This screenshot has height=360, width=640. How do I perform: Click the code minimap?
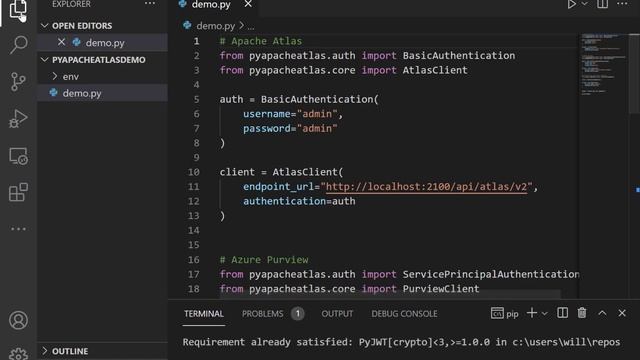pyautogui.click(x=603, y=65)
